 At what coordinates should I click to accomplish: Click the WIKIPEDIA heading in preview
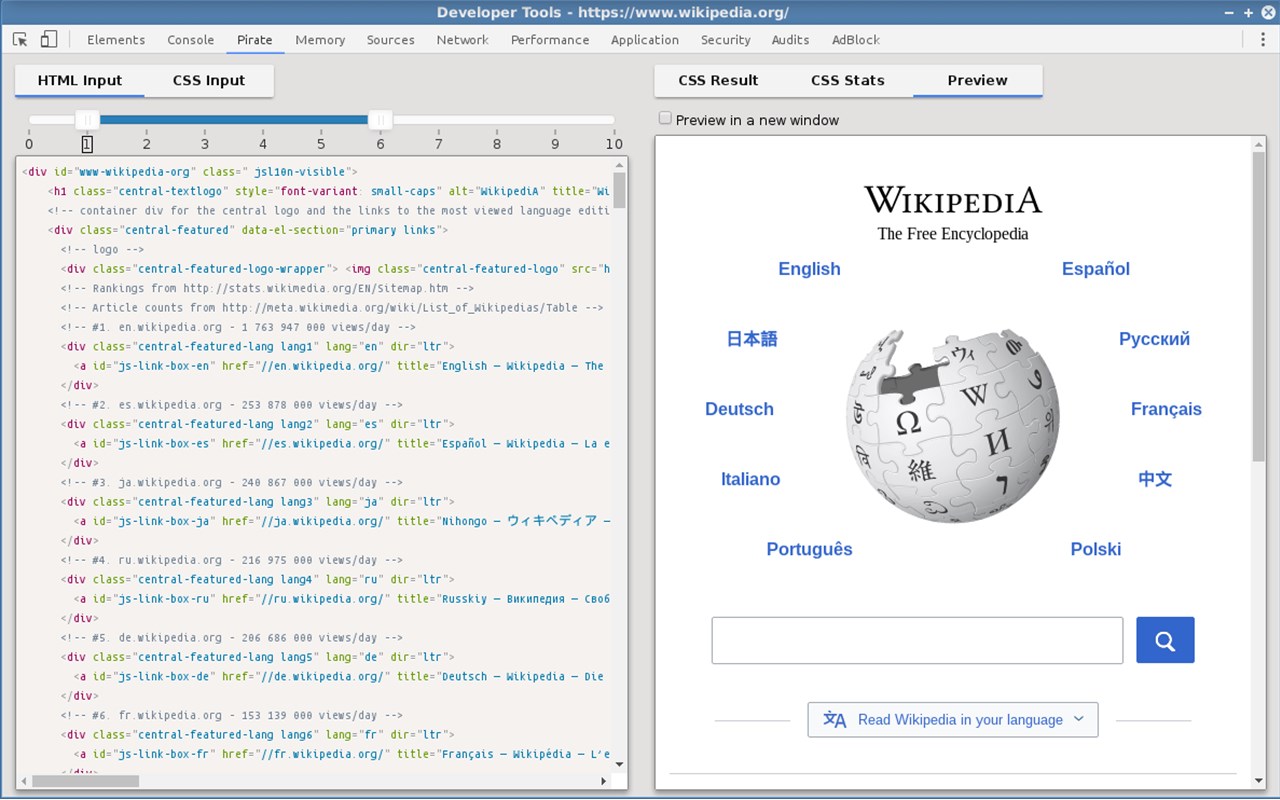(x=953, y=200)
